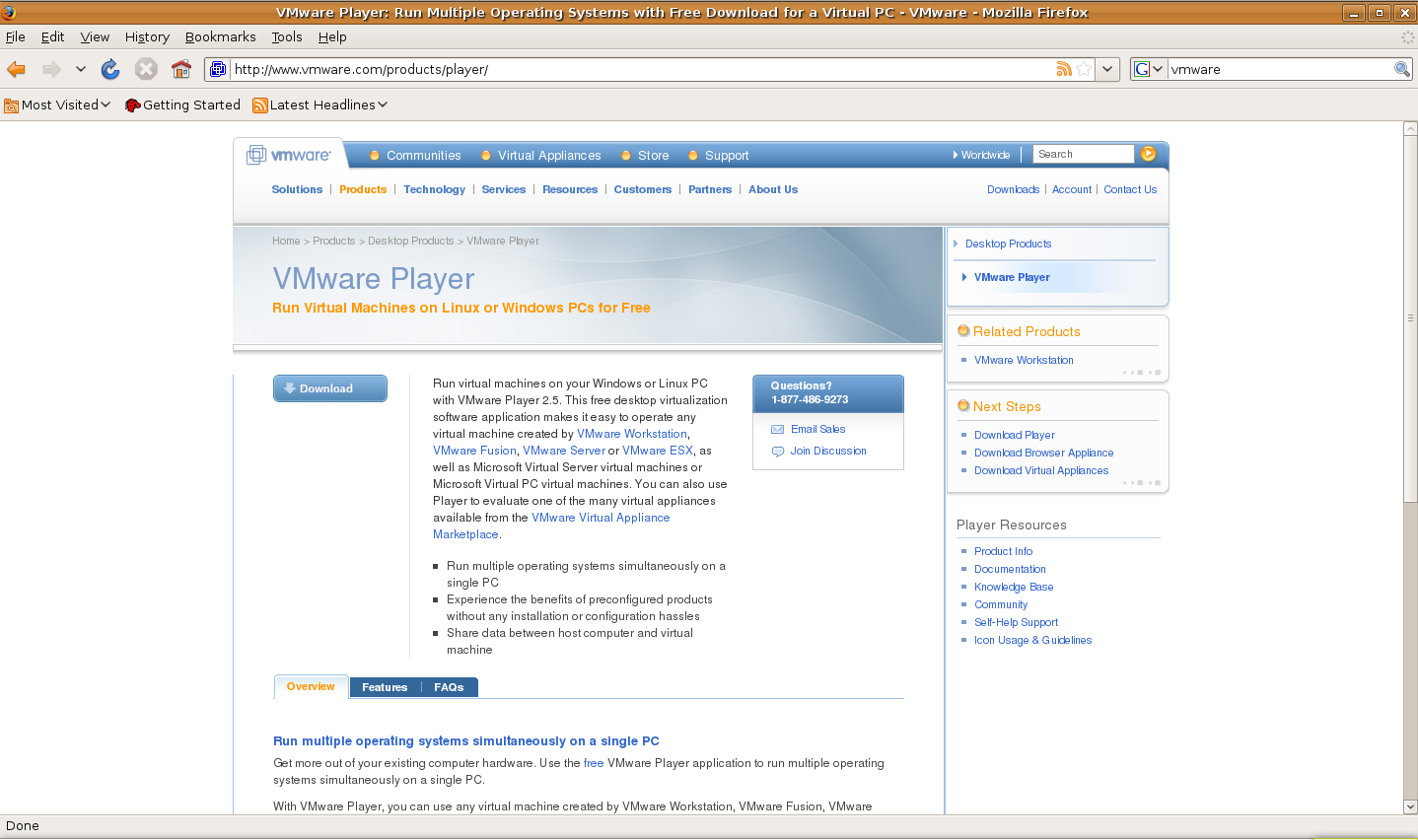Open Virtual Appliances in top bar
This screenshot has height=840, width=1418.
coord(549,156)
